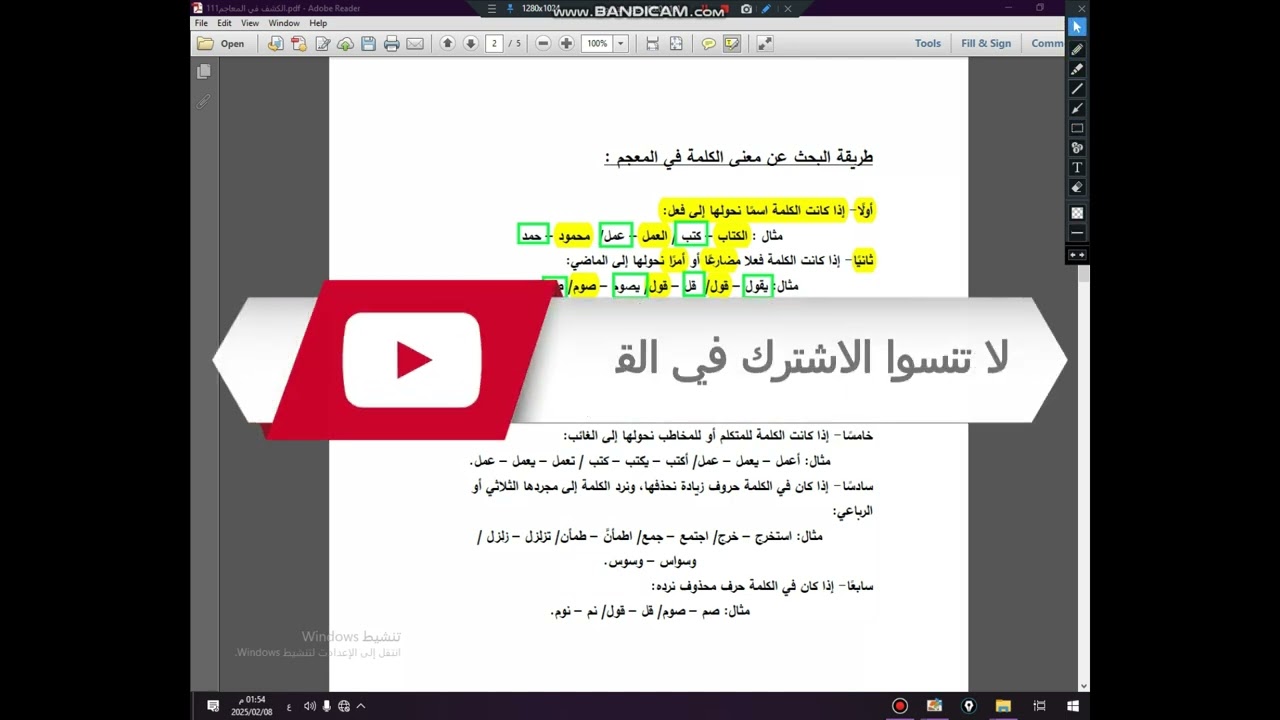Open the zoom level dropdown arrow
Screen dimensions: 1280x720
click(x=620, y=44)
